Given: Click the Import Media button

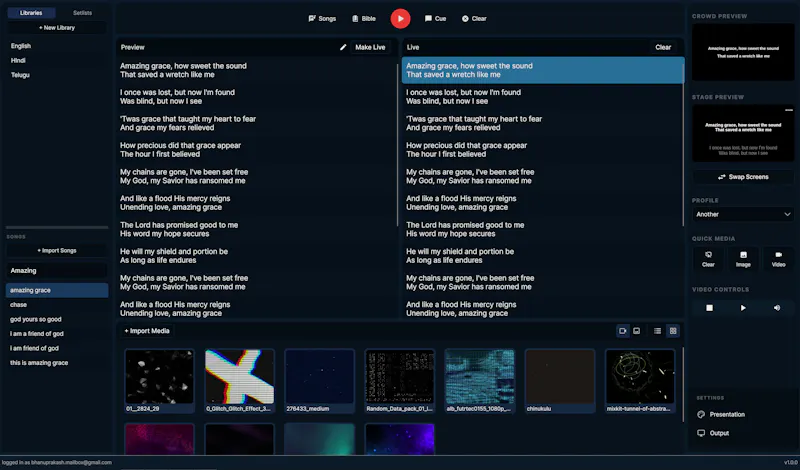Looking at the screenshot, I should click(146, 331).
